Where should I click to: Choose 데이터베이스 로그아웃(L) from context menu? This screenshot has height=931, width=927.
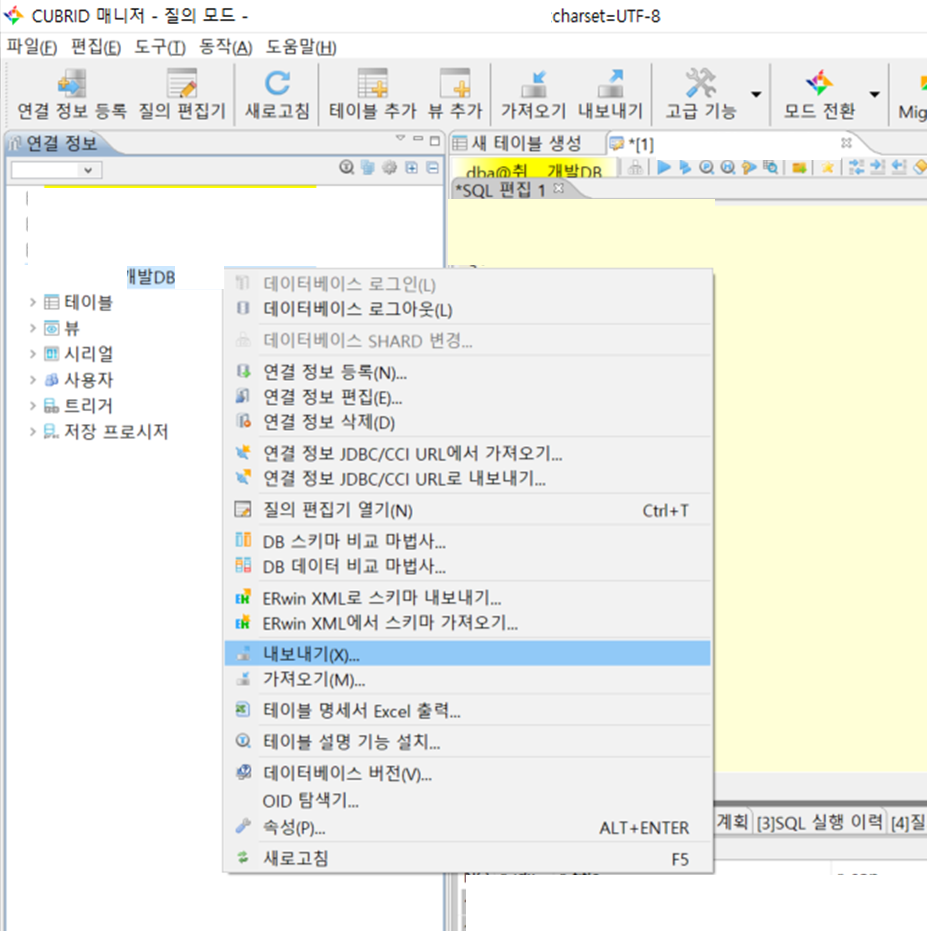[x=467, y=309]
